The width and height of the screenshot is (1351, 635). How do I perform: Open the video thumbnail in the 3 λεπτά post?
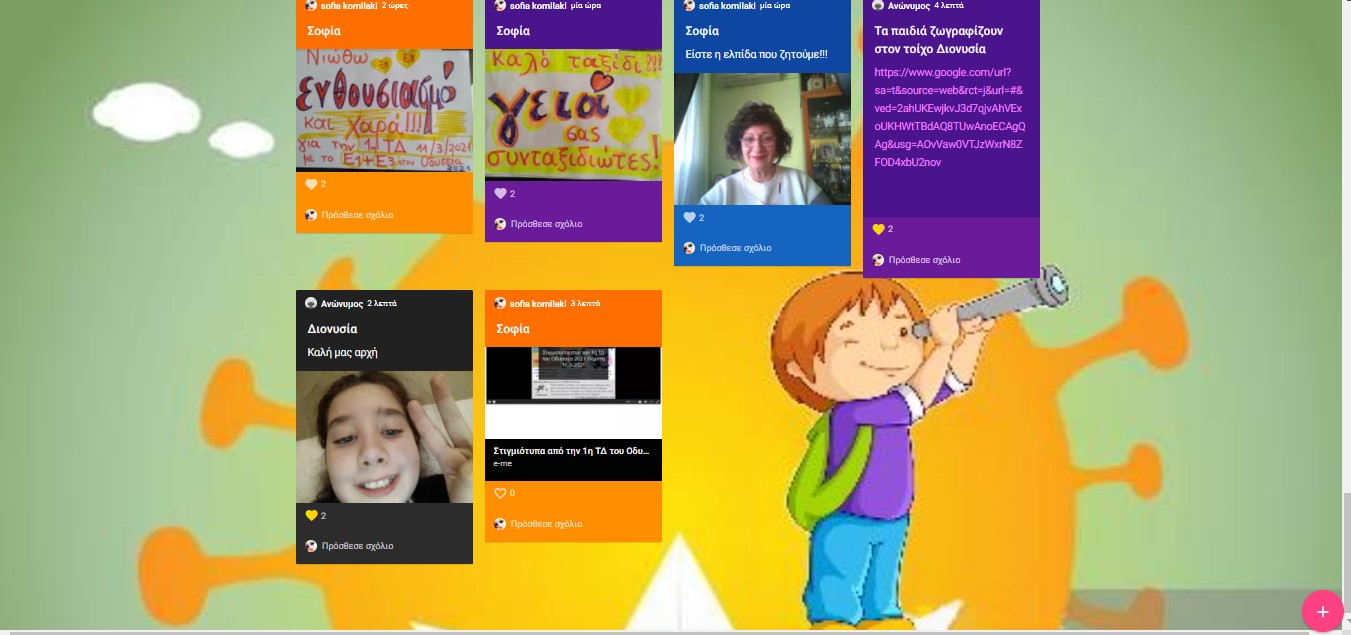tap(573, 393)
